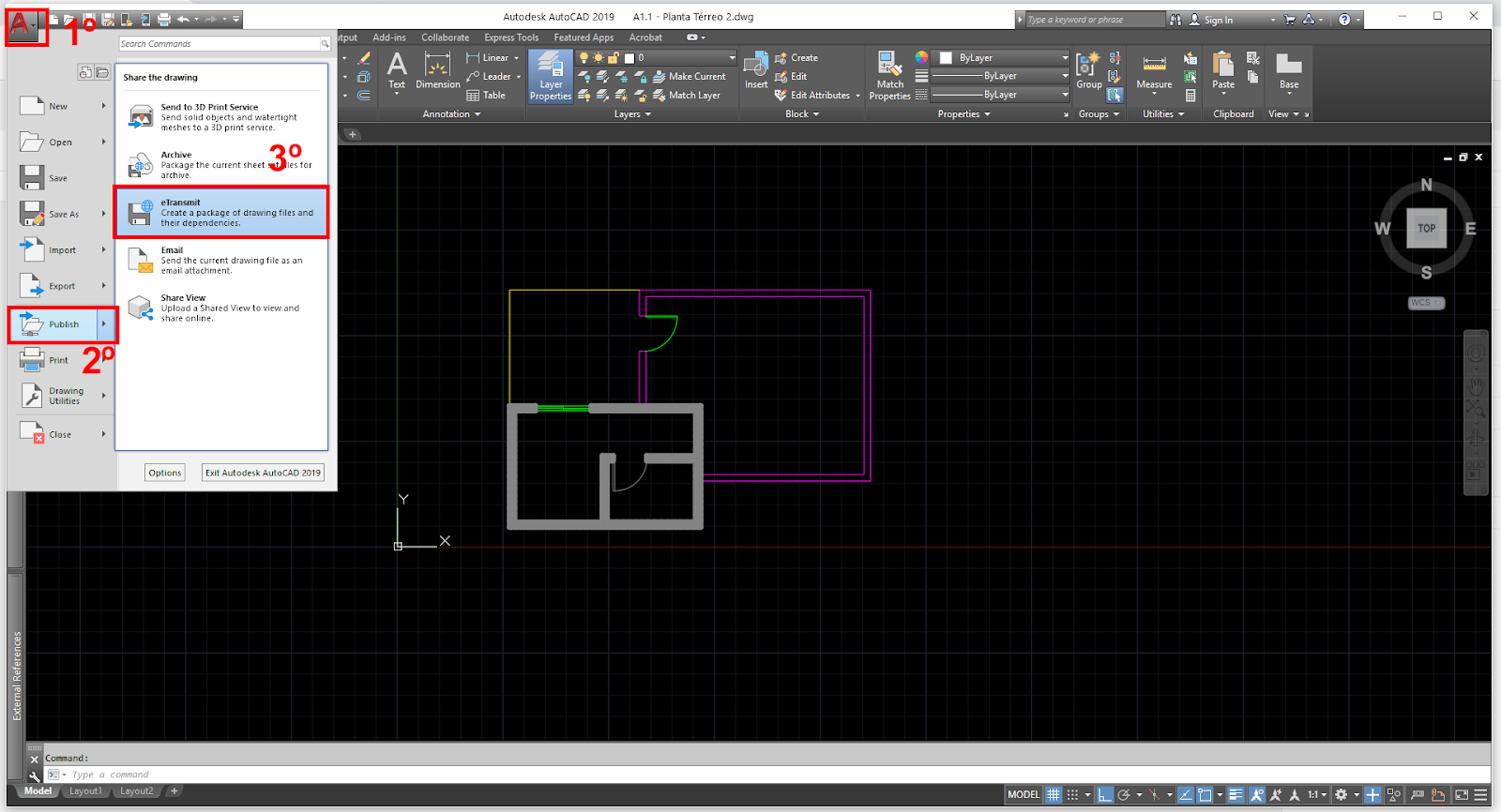
Task: Click the Quick Calculator icon in Utilities
Action: click(1190, 96)
